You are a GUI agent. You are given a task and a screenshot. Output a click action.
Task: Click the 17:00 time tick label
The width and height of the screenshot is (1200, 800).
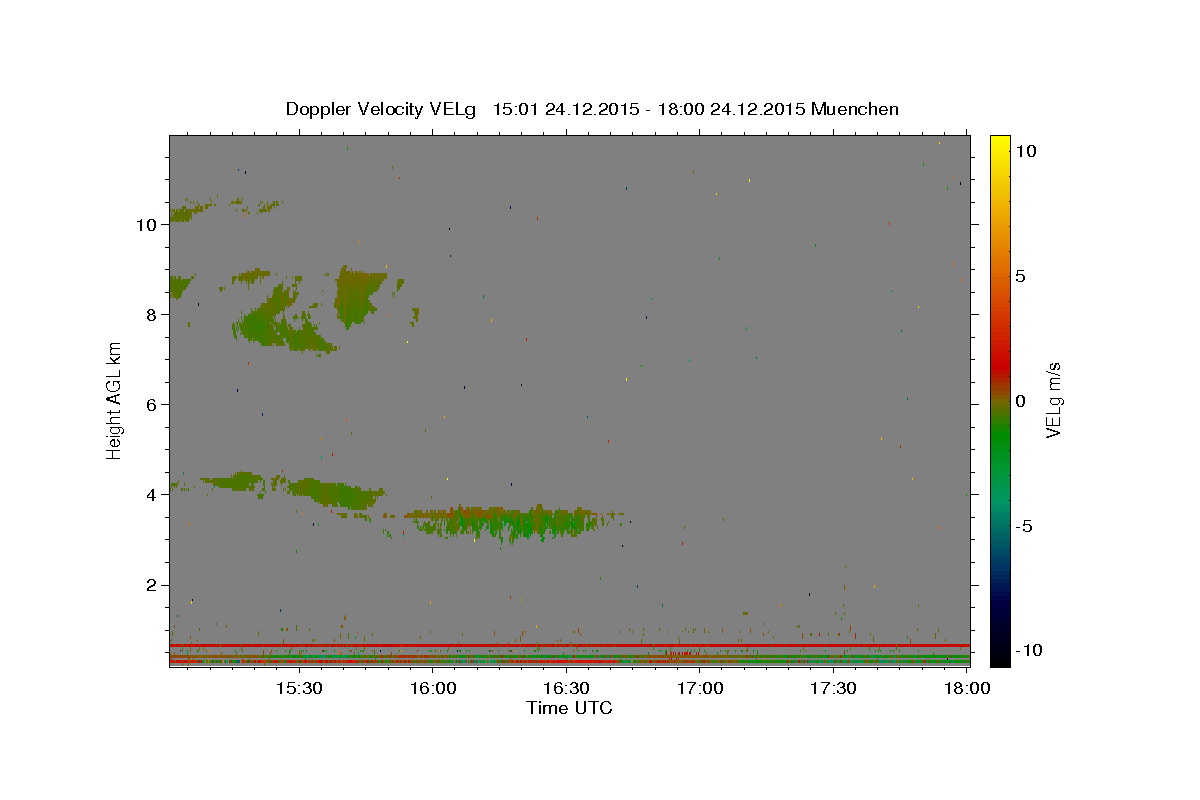coord(700,689)
